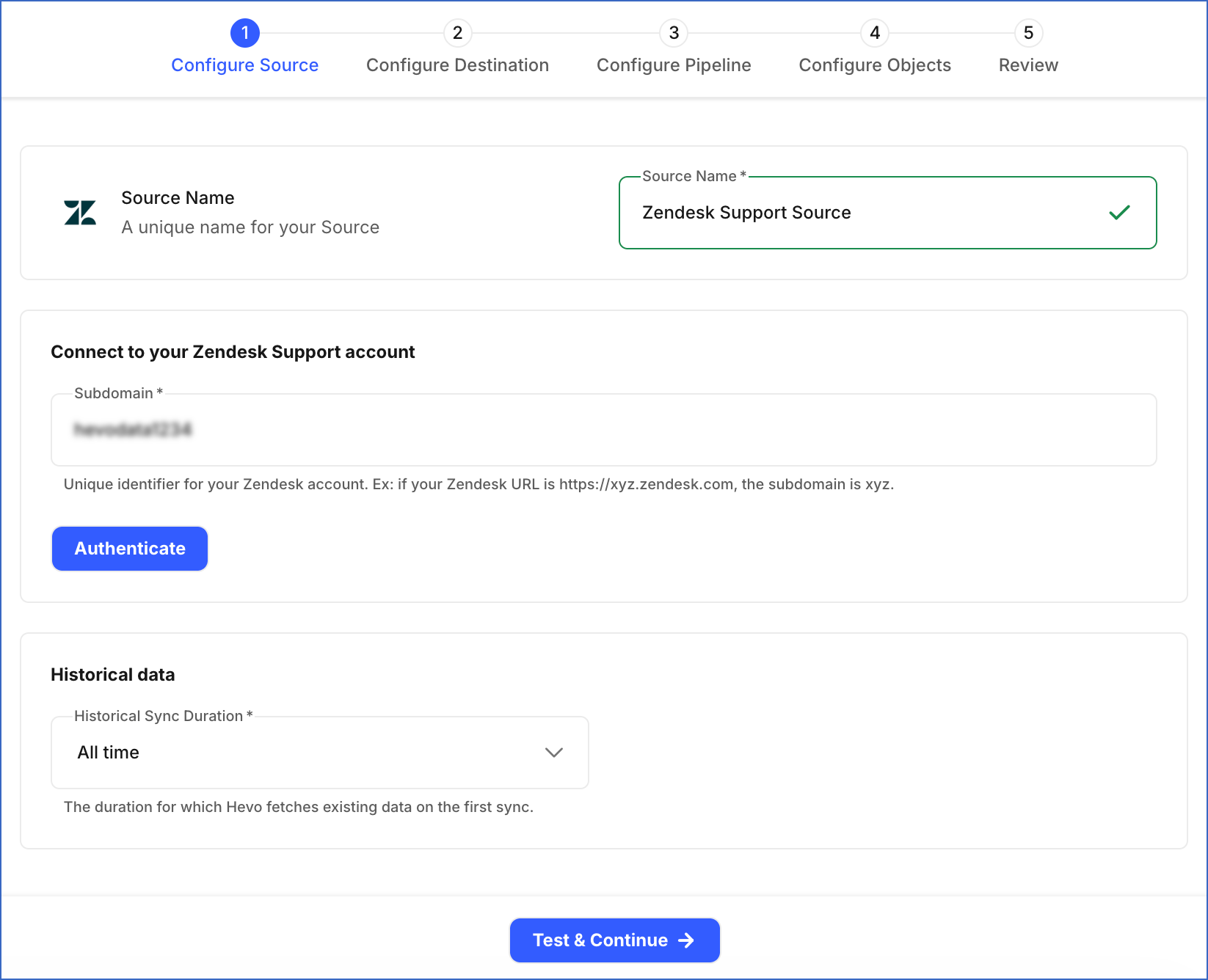
Task: Click the Subdomain help text about Zendesk URL
Action: (479, 484)
